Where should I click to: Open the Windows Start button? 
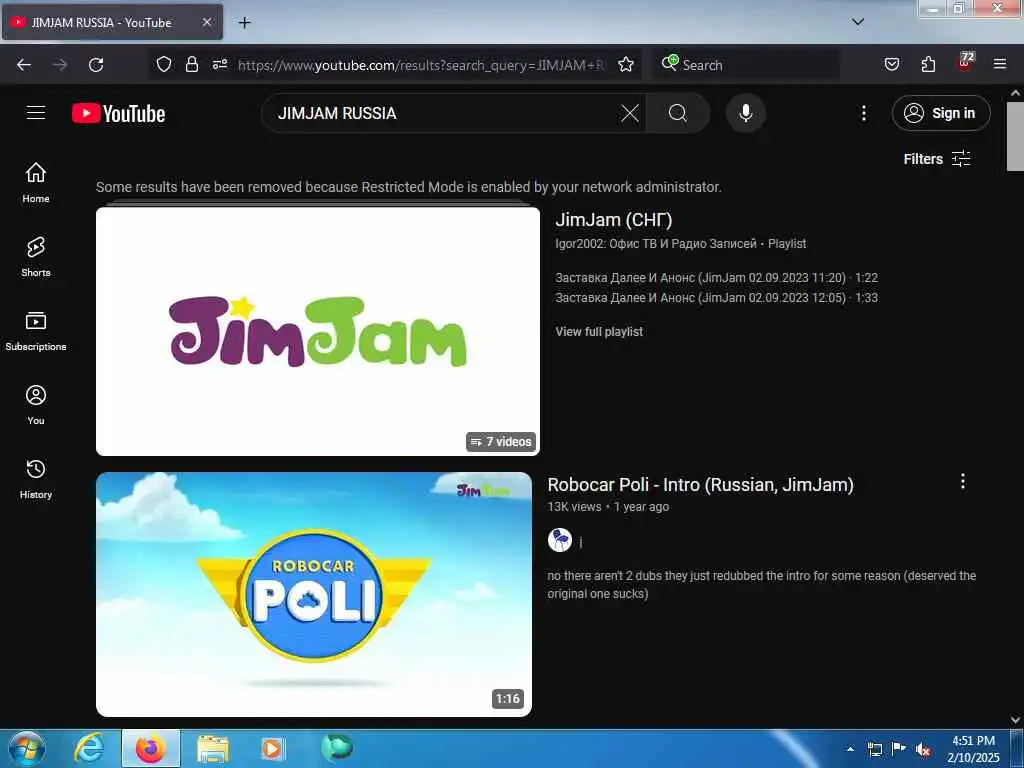(x=26, y=748)
